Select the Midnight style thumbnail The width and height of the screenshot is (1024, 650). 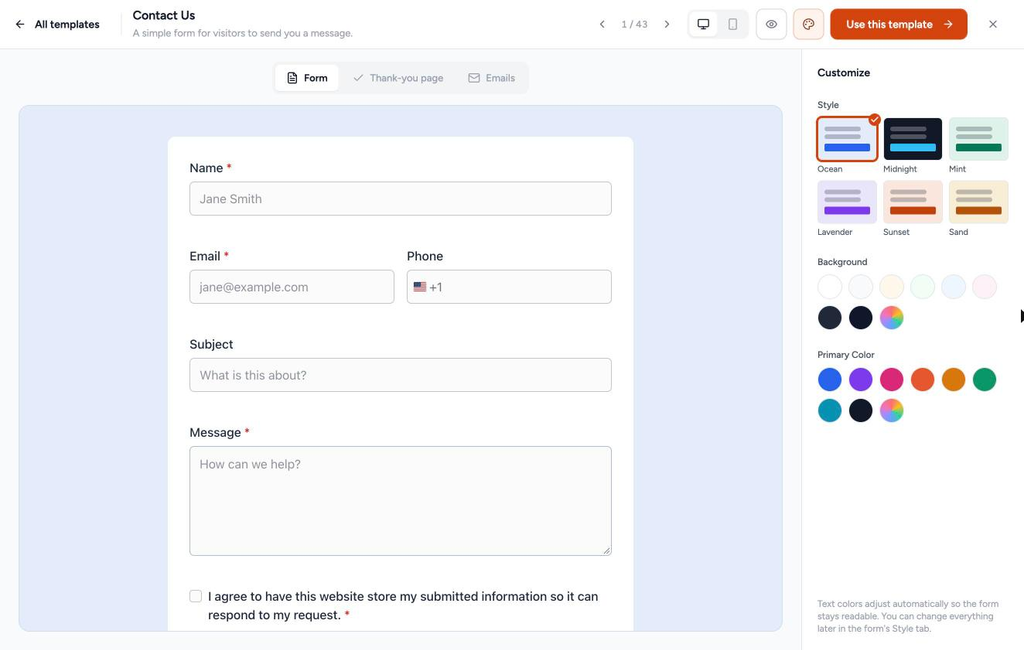pyautogui.click(x=913, y=139)
